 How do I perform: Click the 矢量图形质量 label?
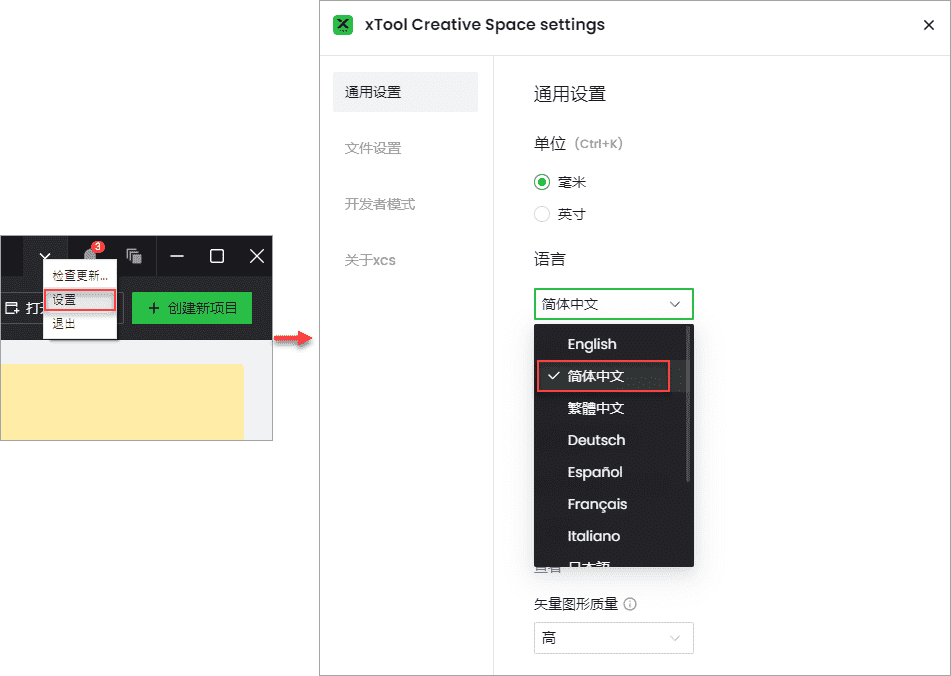(x=576, y=604)
